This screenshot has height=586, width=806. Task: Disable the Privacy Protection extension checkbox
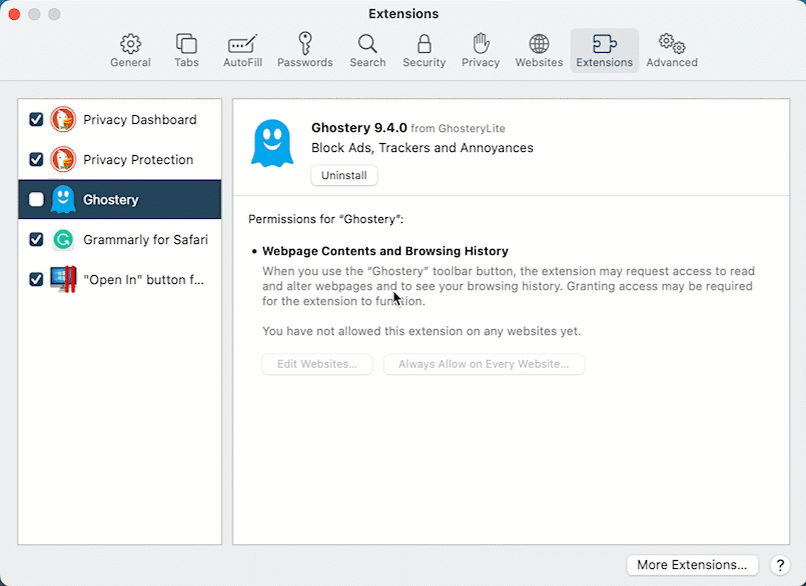pos(36,159)
